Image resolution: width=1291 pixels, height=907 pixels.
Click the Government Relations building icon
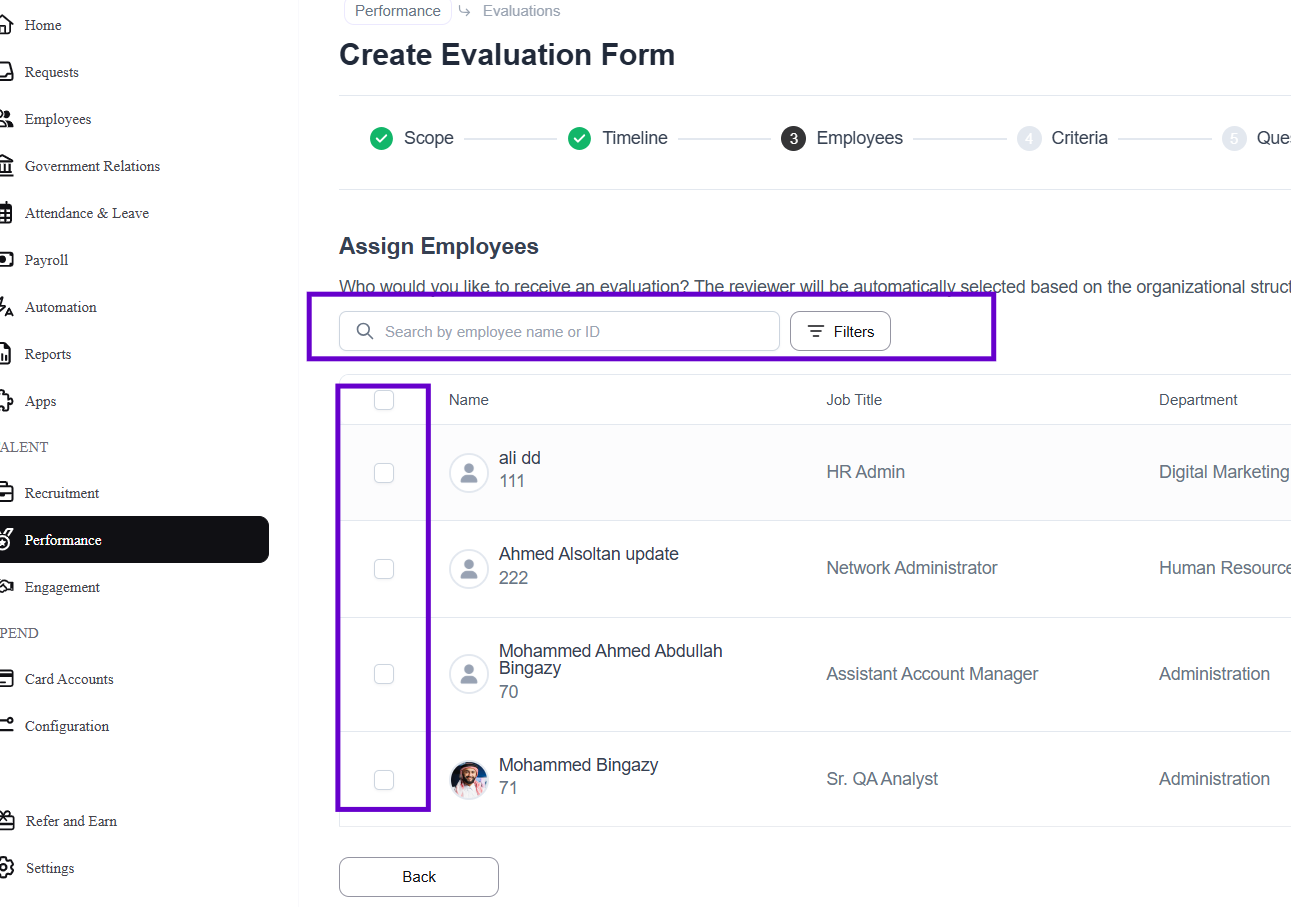(6, 166)
